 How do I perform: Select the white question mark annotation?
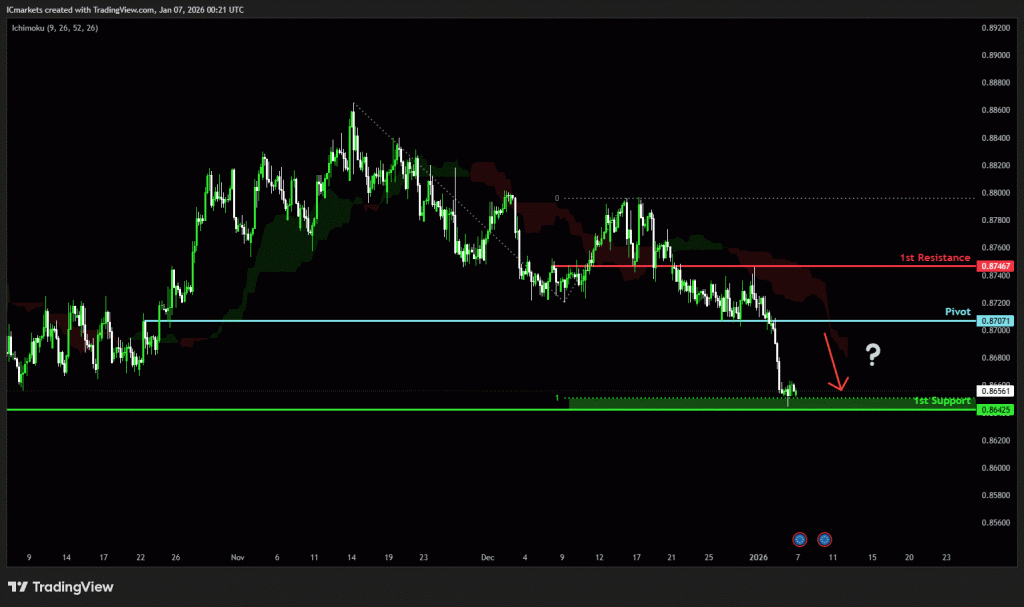pos(873,353)
